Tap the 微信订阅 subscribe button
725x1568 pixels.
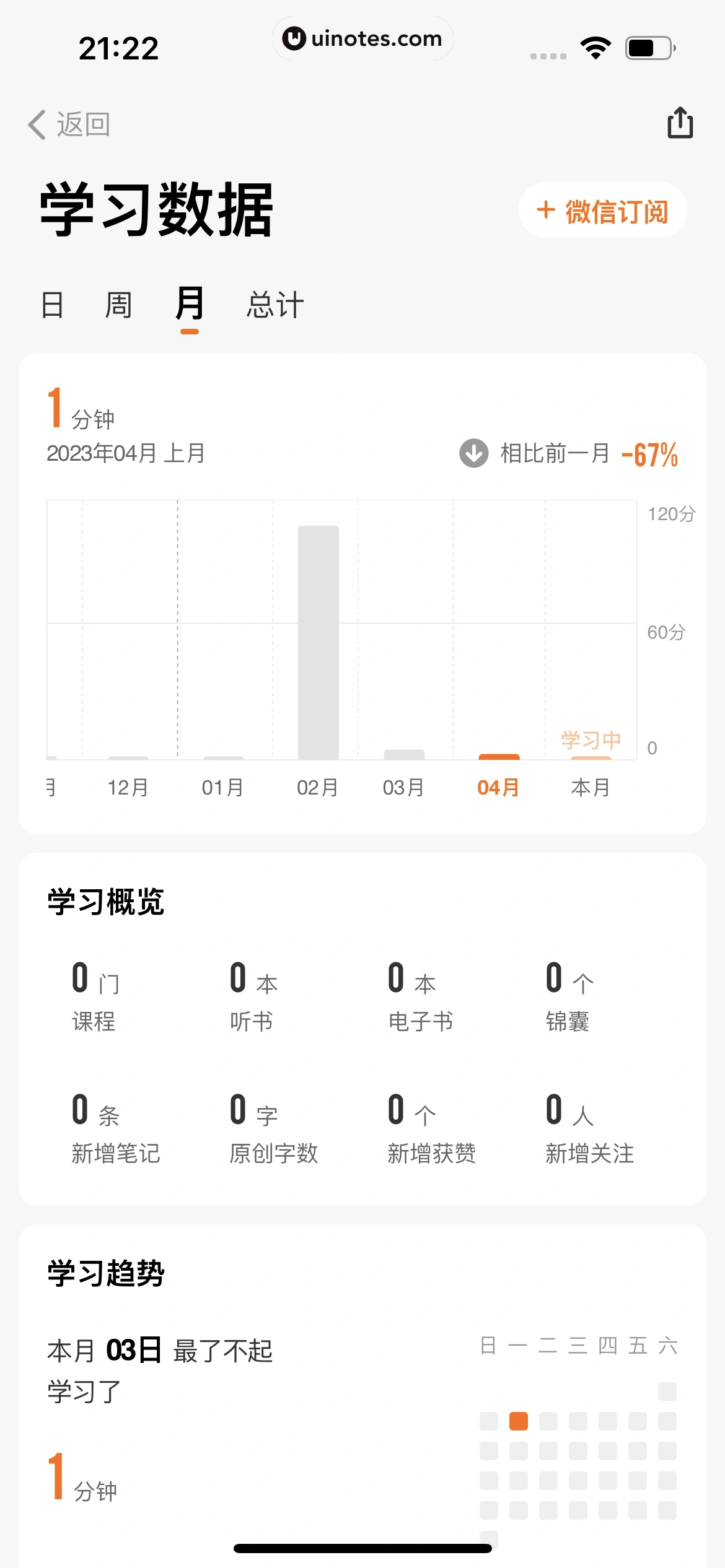point(603,210)
